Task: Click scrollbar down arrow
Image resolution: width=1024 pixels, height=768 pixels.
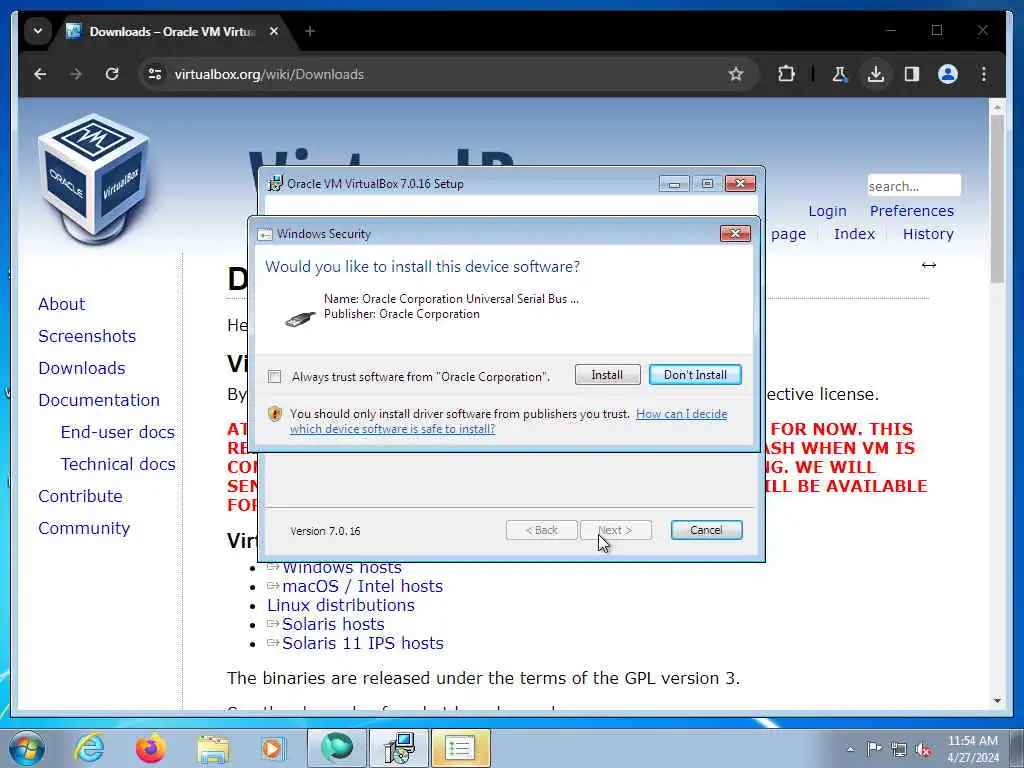Action: (997, 701)
